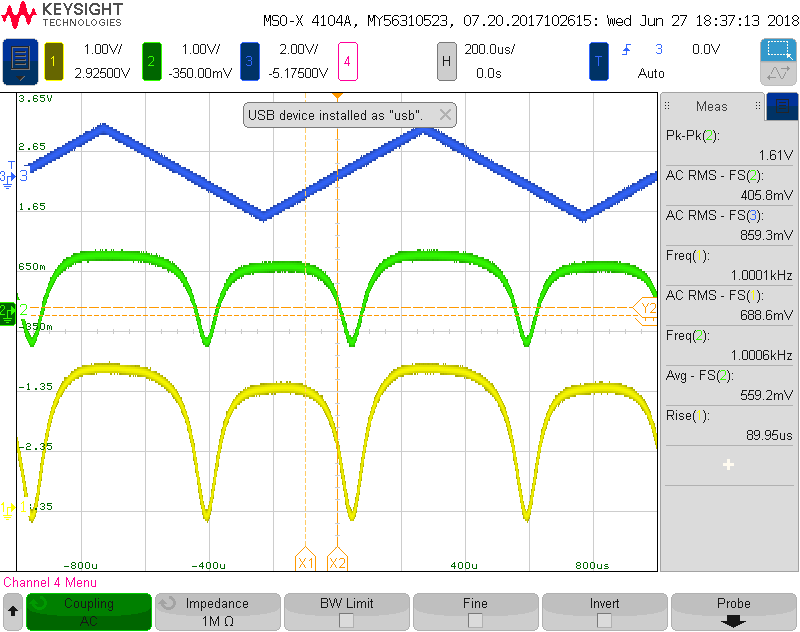The width and height of the screenshot is (800, 632).
Task: Add a new measurement with plus icon
Action: pyautogui.click(x=729, y=465)
